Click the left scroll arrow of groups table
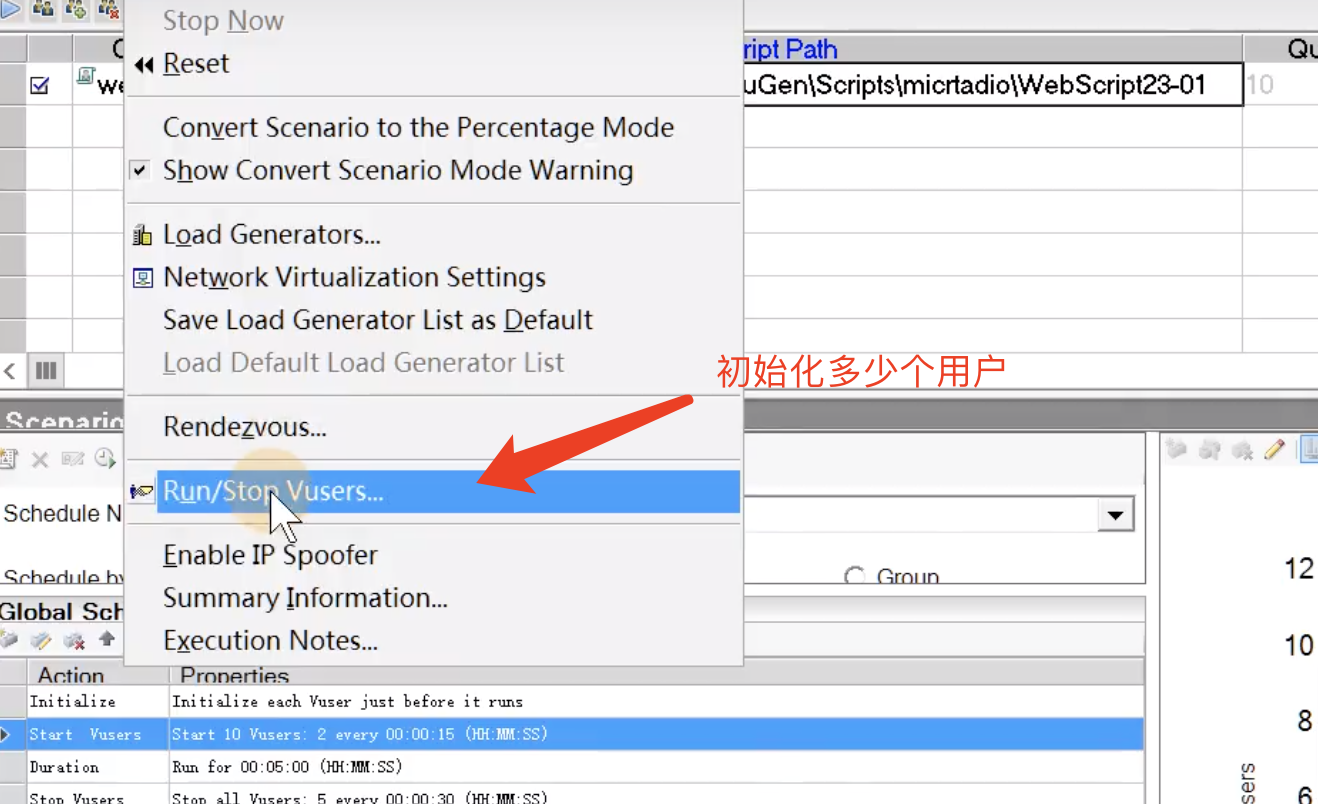The height and width of the screenshot is (804, 1318). pos(11,371)
